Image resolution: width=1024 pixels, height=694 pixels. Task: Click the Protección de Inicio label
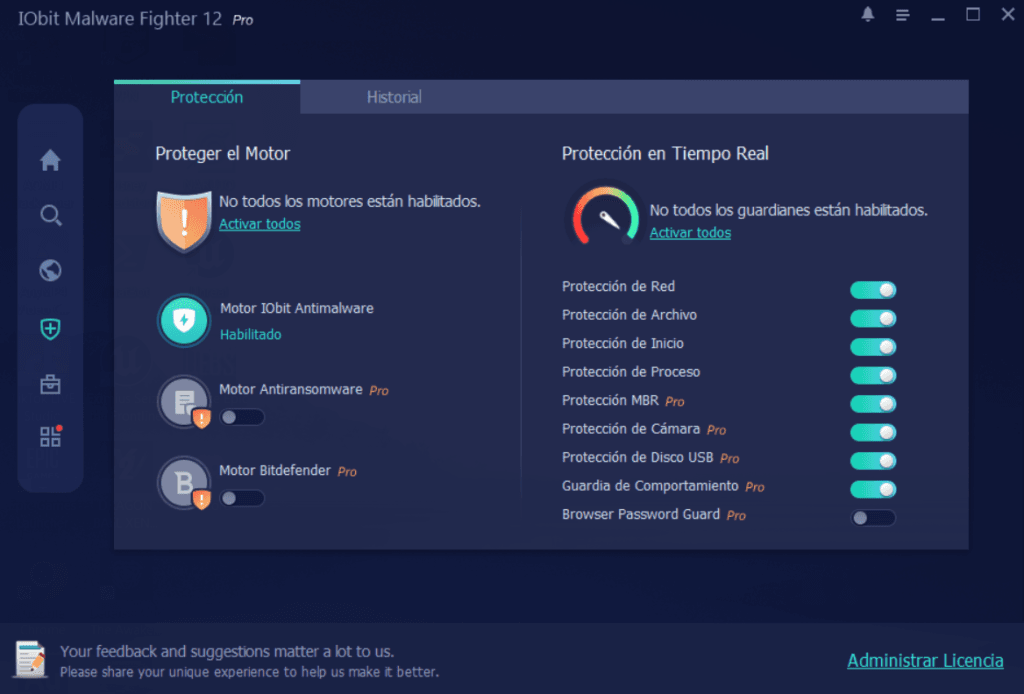(623, 343)
